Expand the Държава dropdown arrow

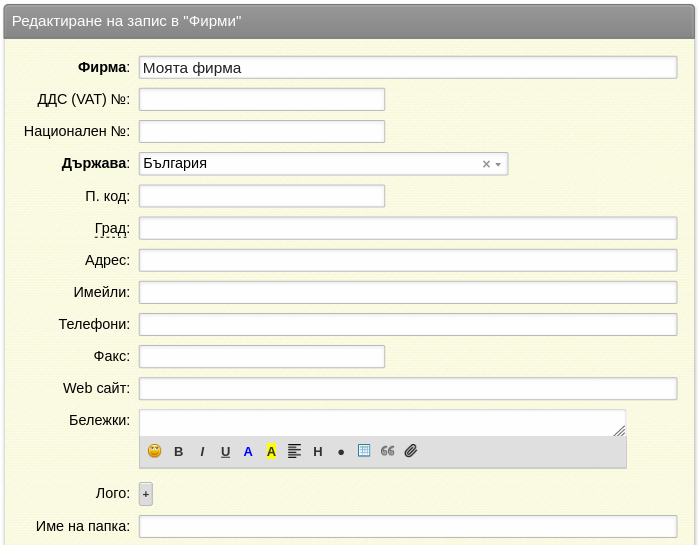click(498, 164)
